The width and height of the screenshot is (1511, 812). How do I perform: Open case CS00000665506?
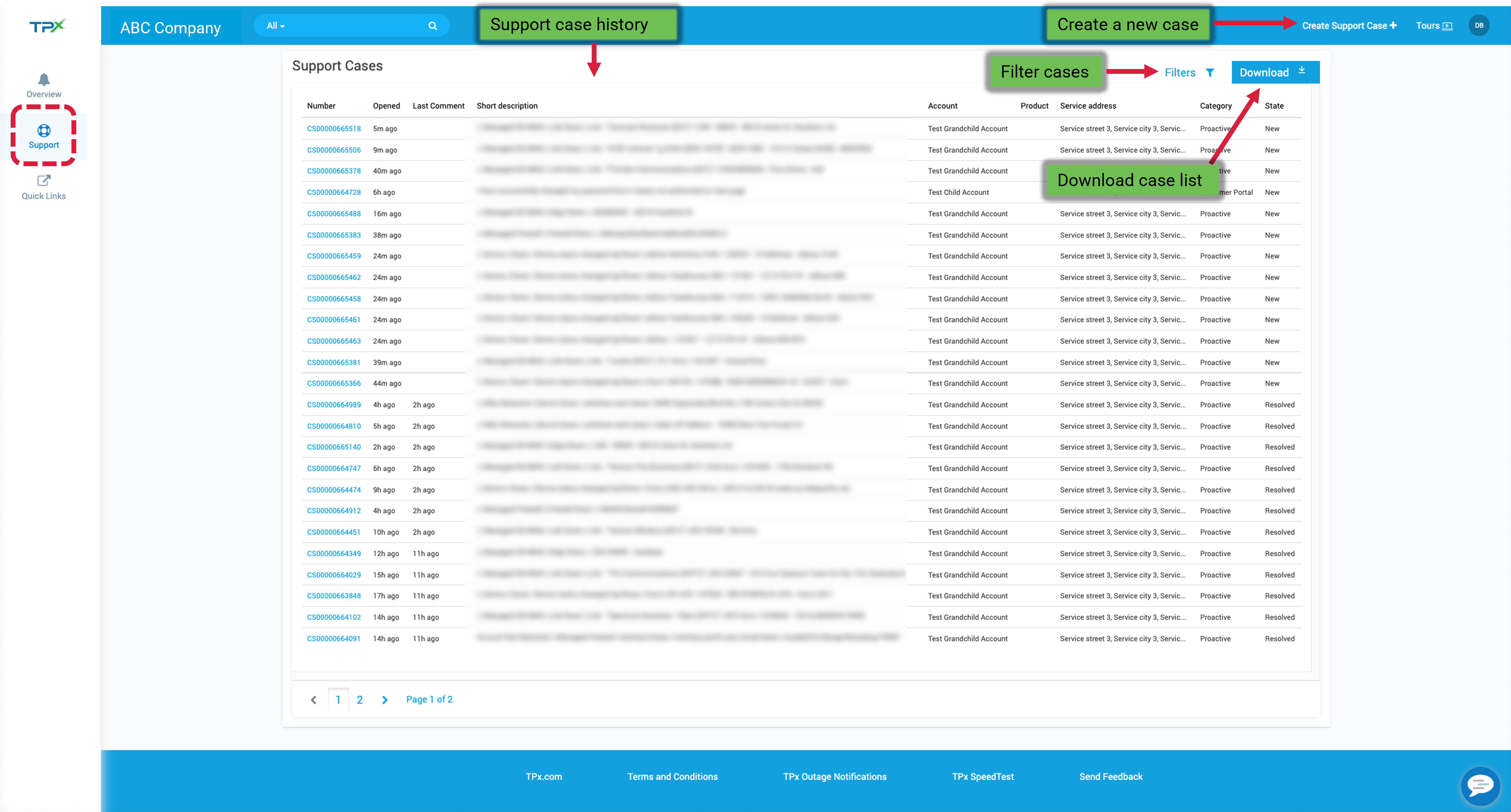[x=334, y=150]
